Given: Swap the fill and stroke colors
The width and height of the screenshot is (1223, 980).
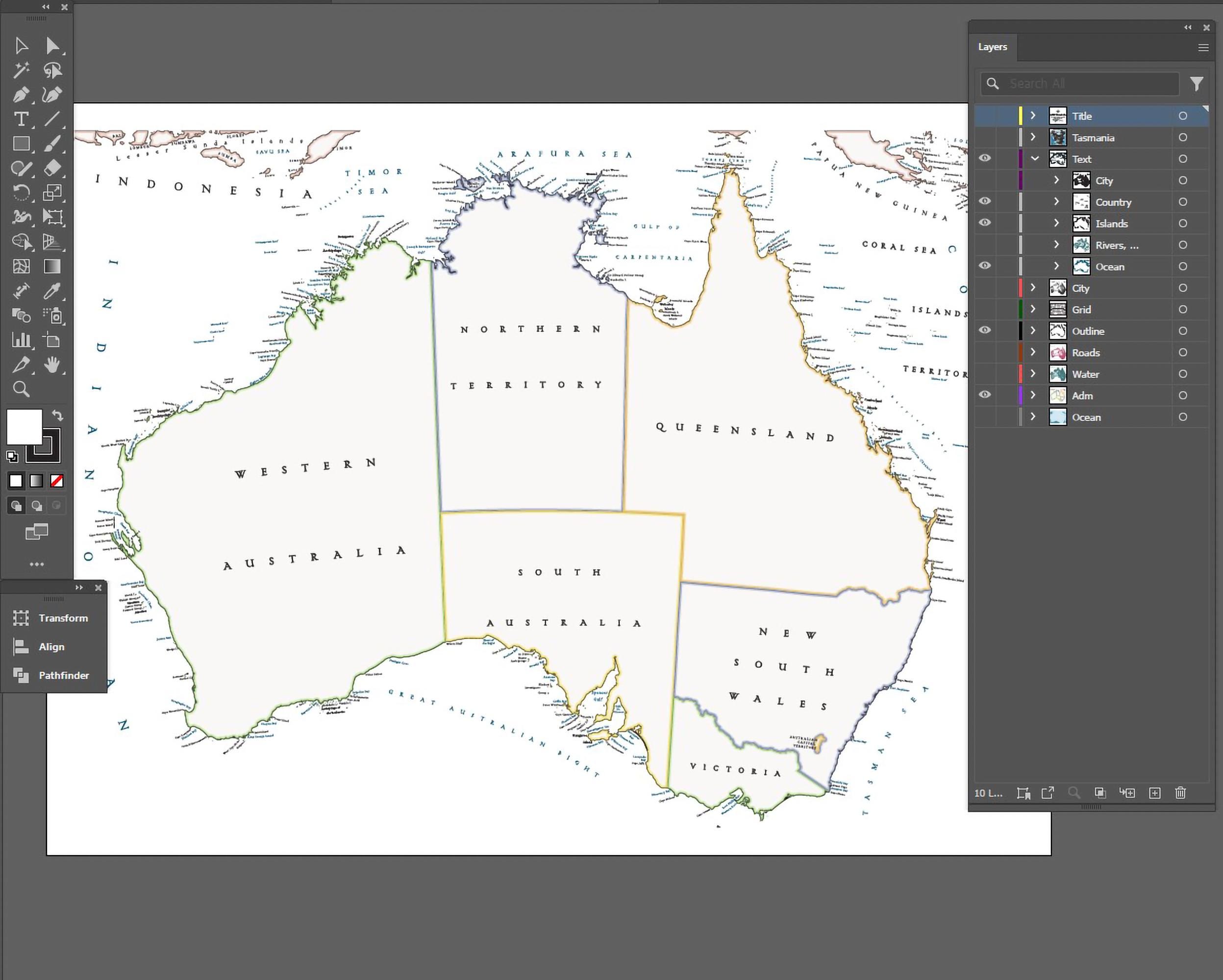Looking at the screenshot, I should (x=58, y=415).
